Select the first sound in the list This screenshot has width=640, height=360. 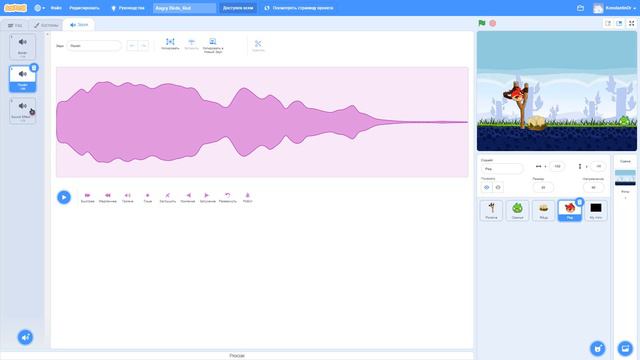[x=22, y=46]
